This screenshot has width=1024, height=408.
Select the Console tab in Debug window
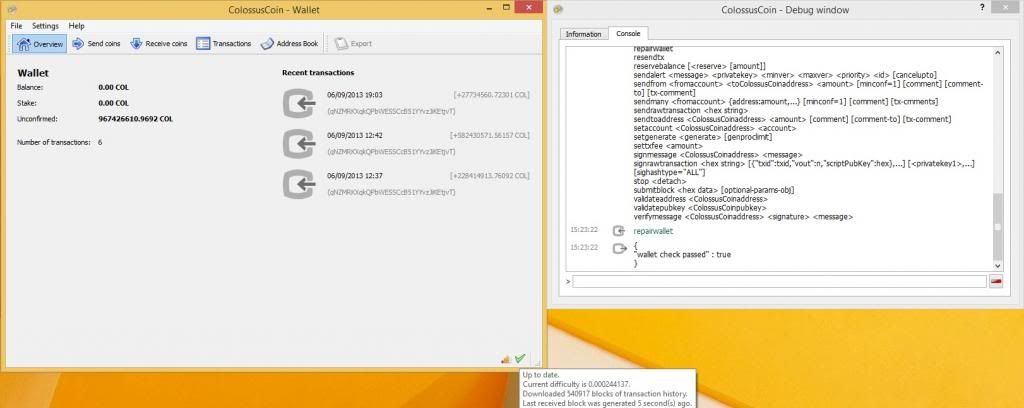click(x=628, y=33)
